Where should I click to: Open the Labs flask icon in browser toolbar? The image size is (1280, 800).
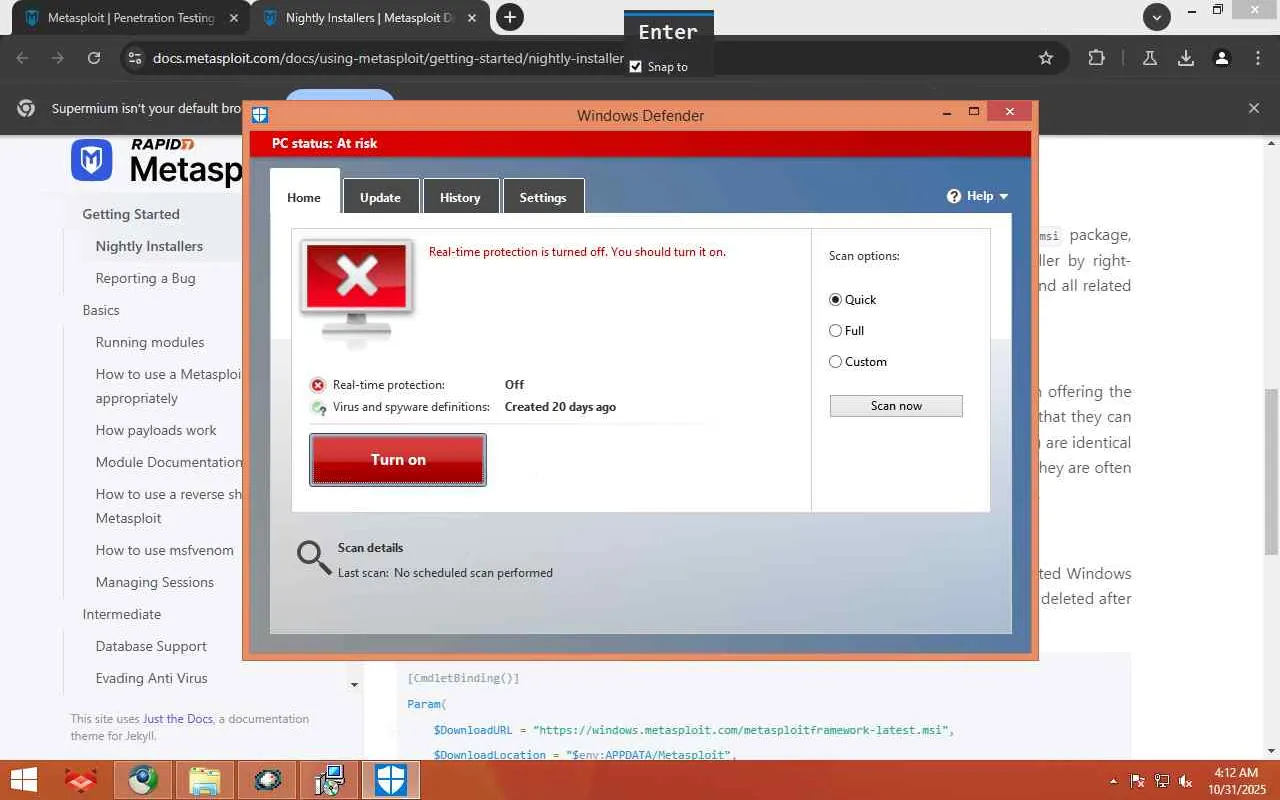pos(1150,58)
